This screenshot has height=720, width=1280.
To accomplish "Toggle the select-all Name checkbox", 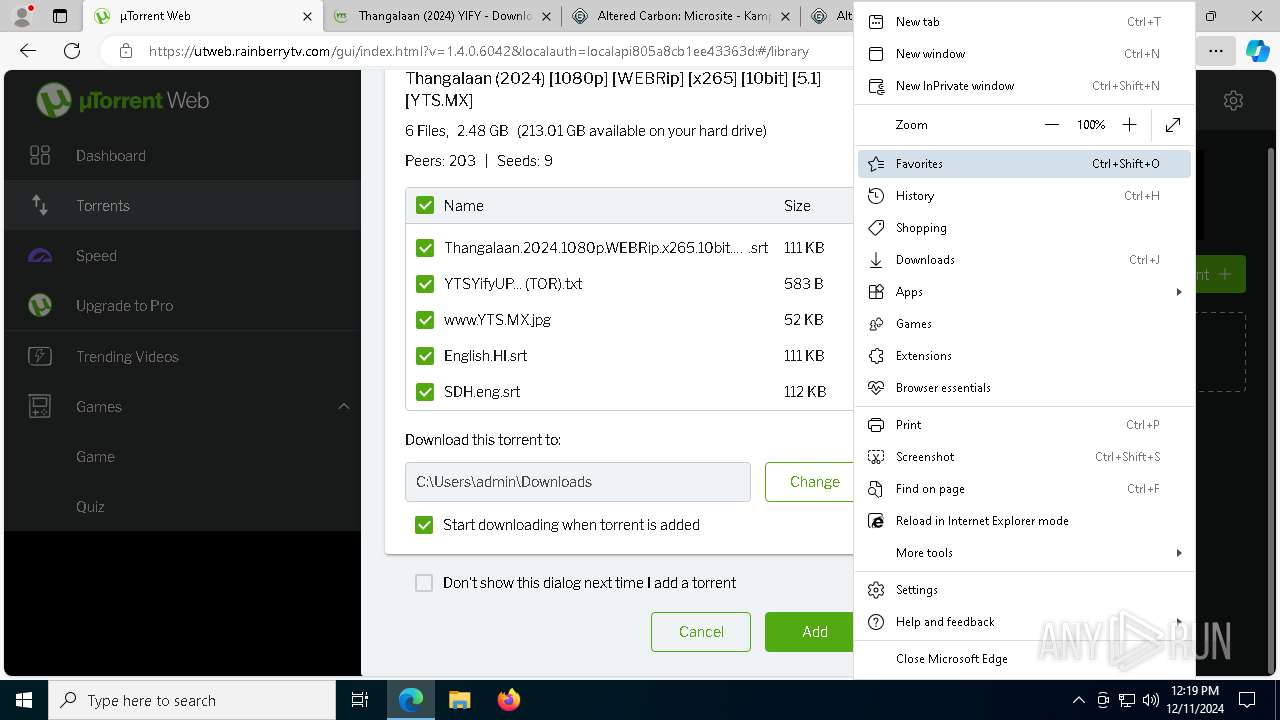I will point(425,205).
